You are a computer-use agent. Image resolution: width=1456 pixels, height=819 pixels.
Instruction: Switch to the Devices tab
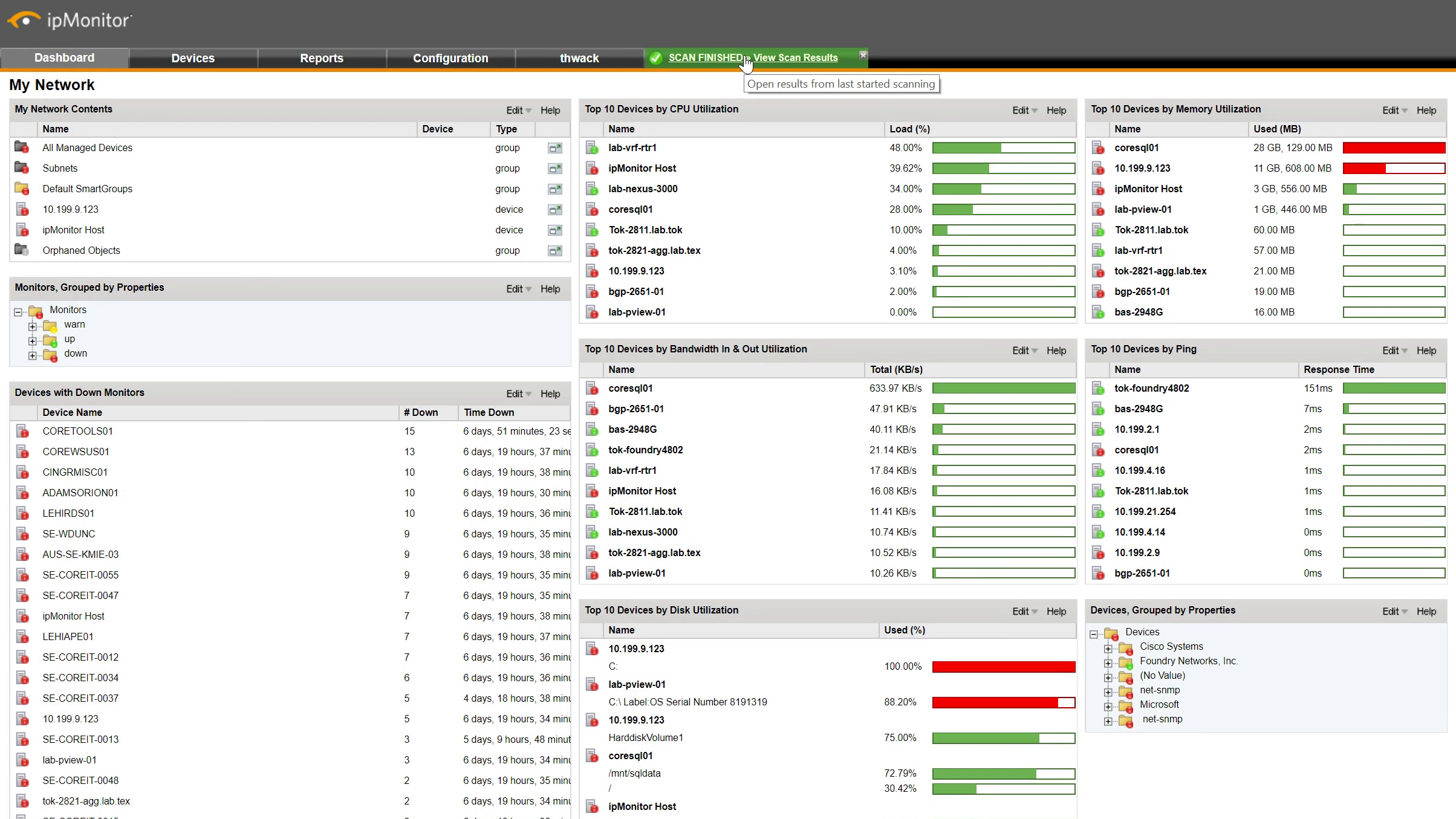(x=193, y=58)
